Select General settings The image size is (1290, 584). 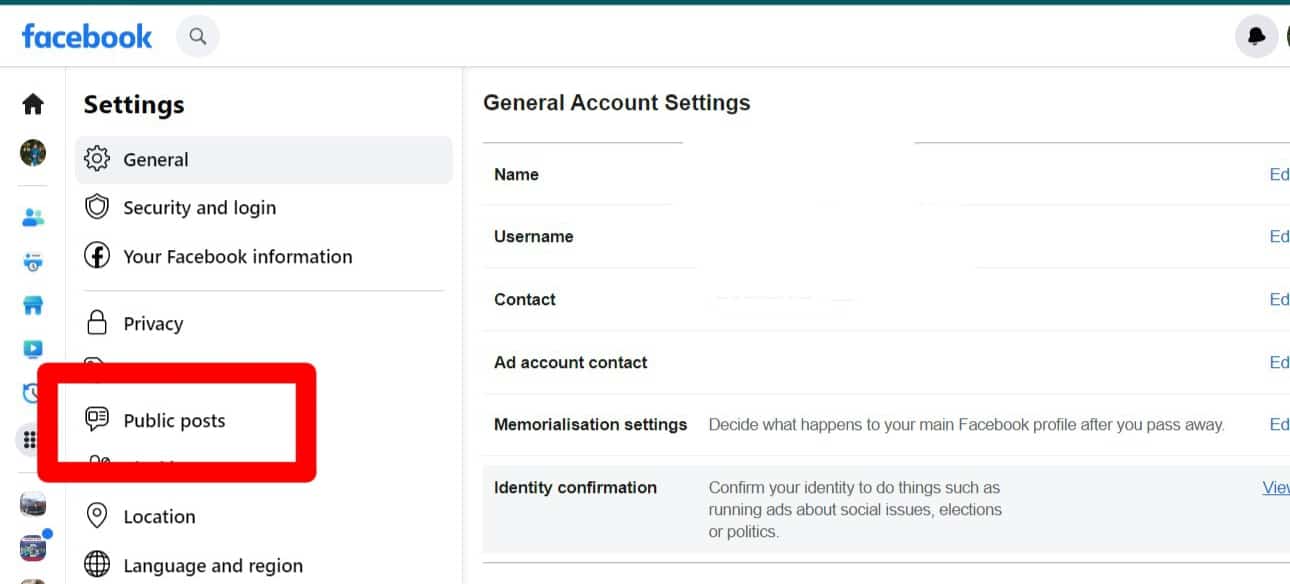pos(264,160)
